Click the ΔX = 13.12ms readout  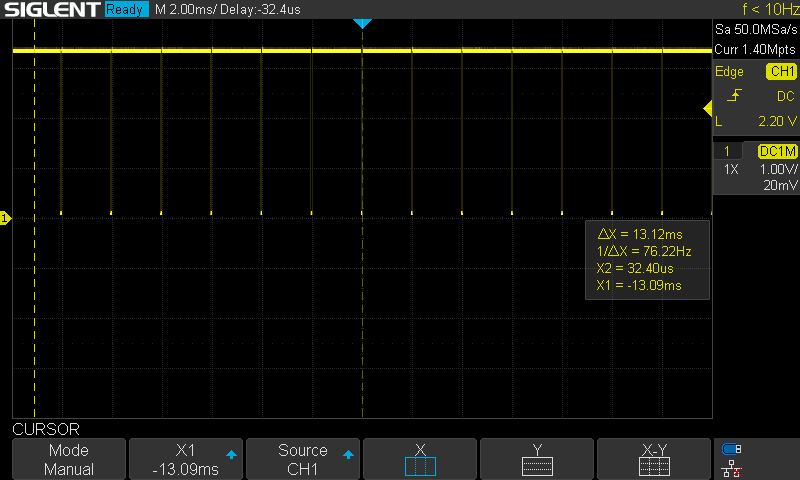[640, 234]
